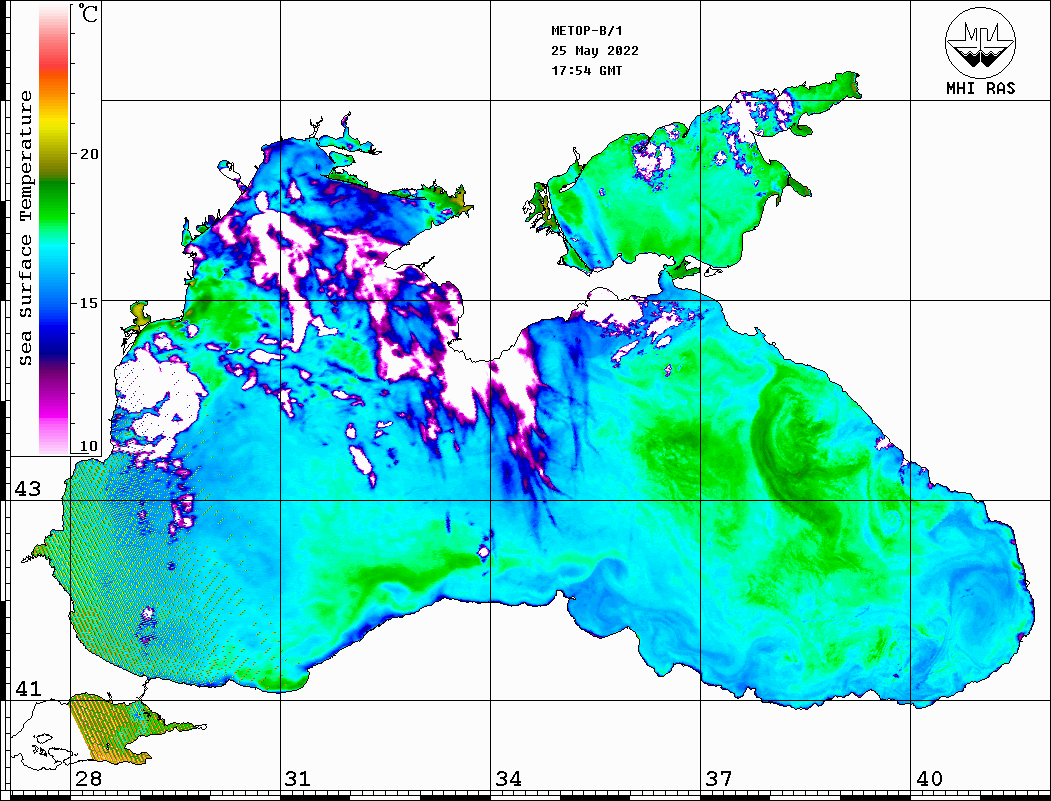Click longitude label '40'

pyautogui.click(x=929, y=778)
